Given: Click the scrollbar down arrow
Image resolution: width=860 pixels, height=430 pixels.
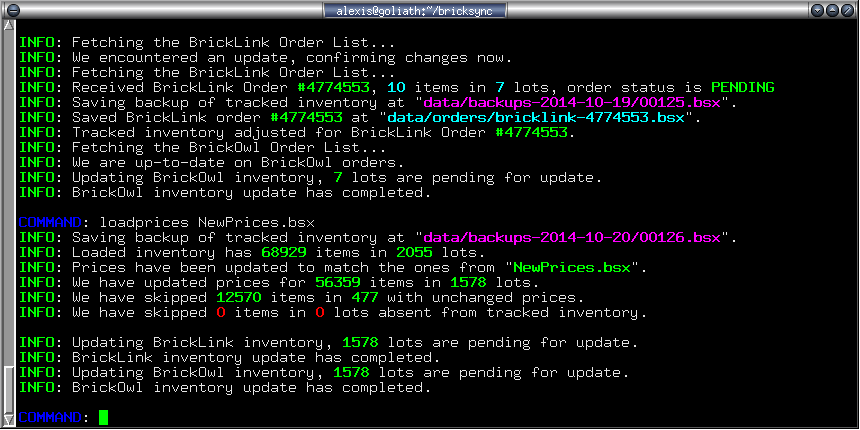Looking at the screenshot, I should coord(8,421).
